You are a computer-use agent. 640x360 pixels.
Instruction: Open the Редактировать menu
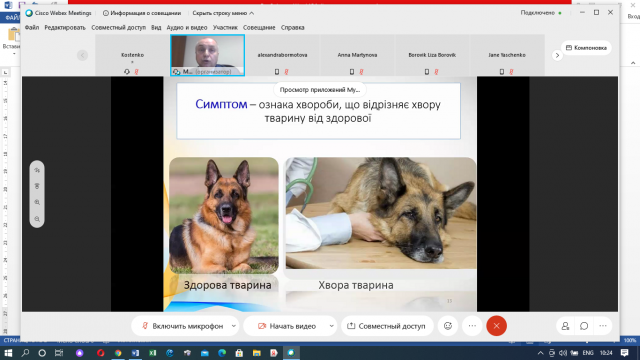65,27
